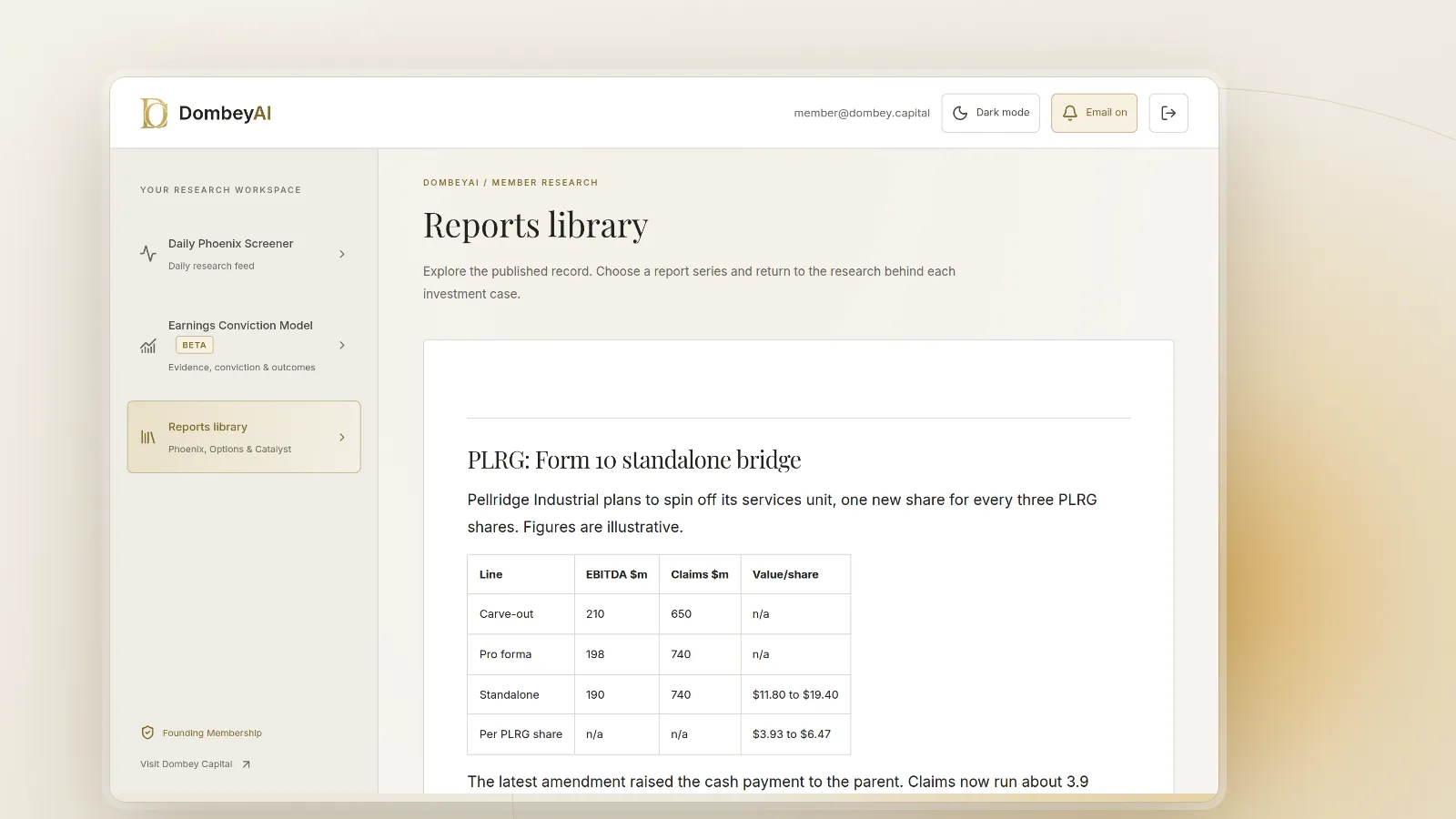Click PLRG: Form 10 standalone bridge heading
The height and width of the screenshot is (819, 1456).
(x=634, y=460)
